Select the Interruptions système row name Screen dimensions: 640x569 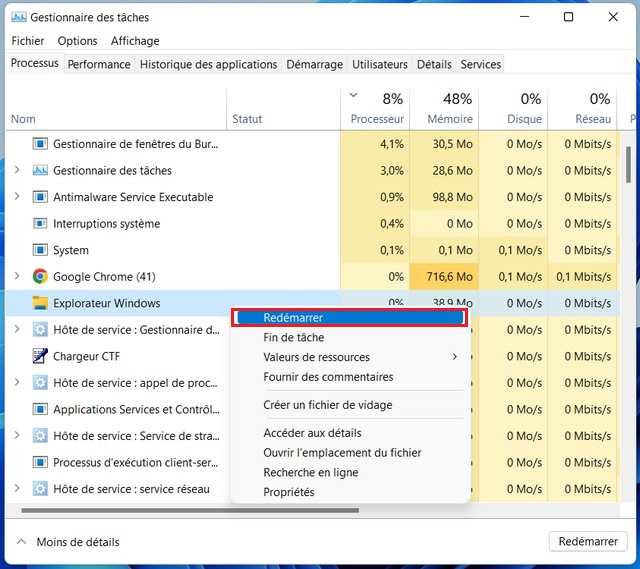[x=107, y=224]
